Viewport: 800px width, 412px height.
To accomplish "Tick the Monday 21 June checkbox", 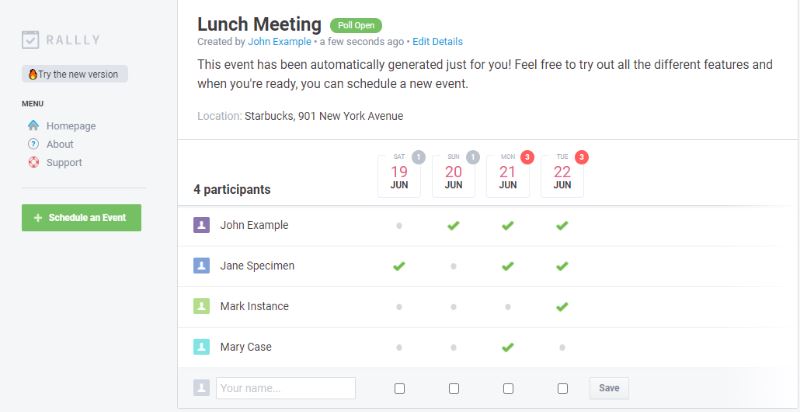I will coord(508,388).
